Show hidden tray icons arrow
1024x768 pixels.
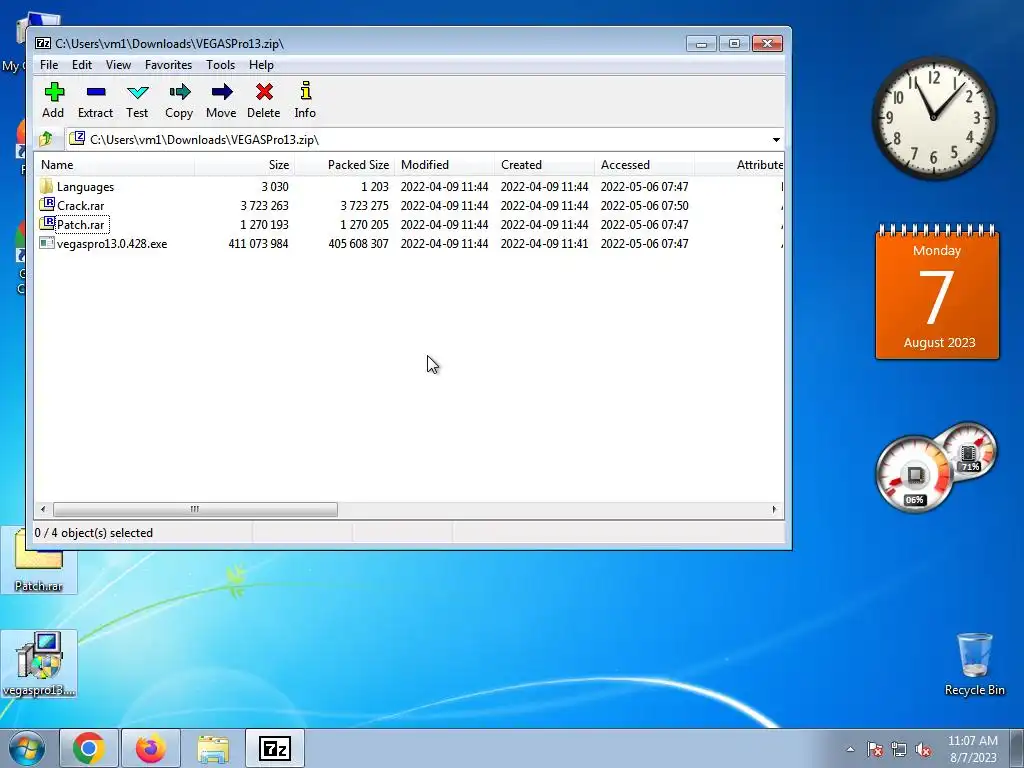[850, 749]
